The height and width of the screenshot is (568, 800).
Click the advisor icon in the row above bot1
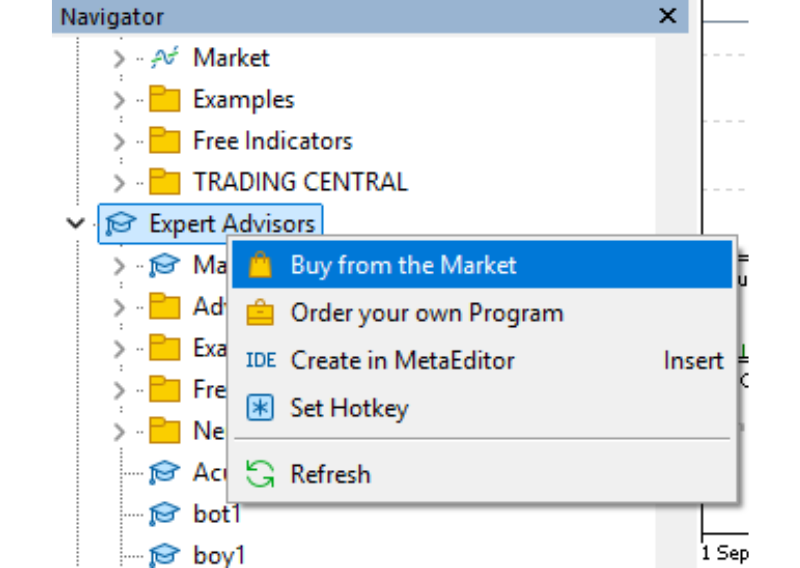click(164, 473)
